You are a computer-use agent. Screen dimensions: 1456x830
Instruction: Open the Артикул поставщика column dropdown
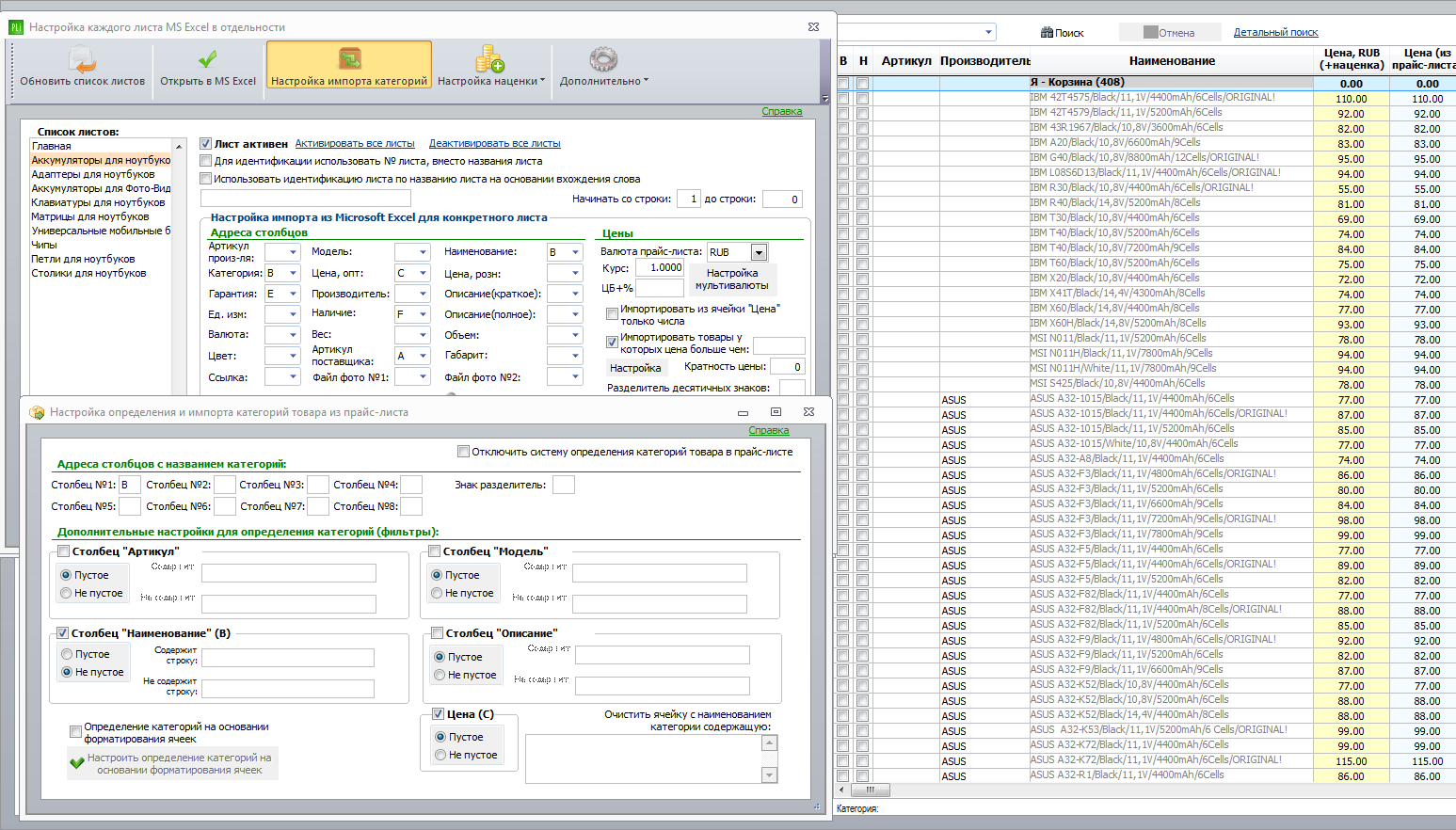[424, 356]
